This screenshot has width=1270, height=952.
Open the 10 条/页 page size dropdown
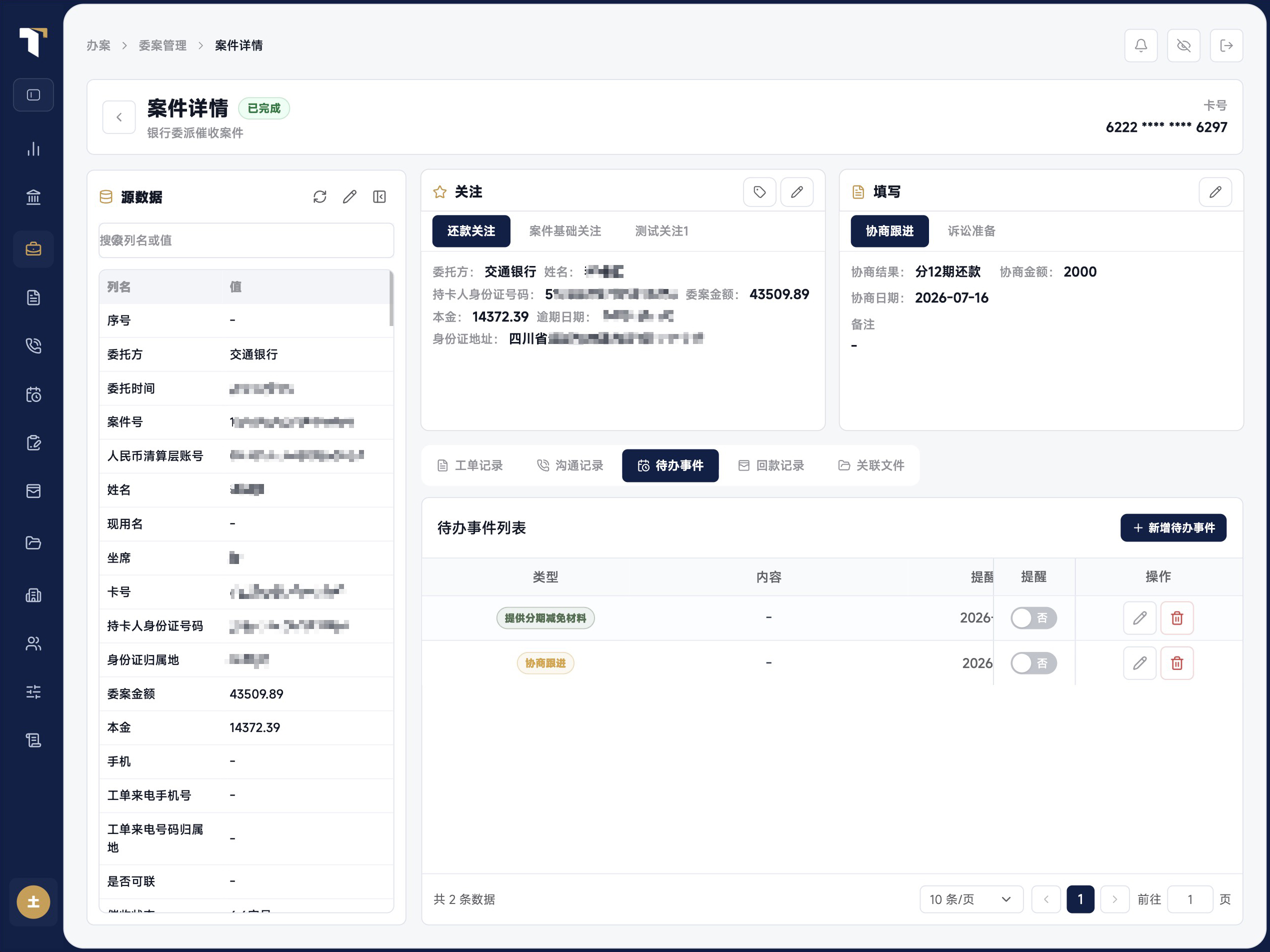click(x=971, y=899)
